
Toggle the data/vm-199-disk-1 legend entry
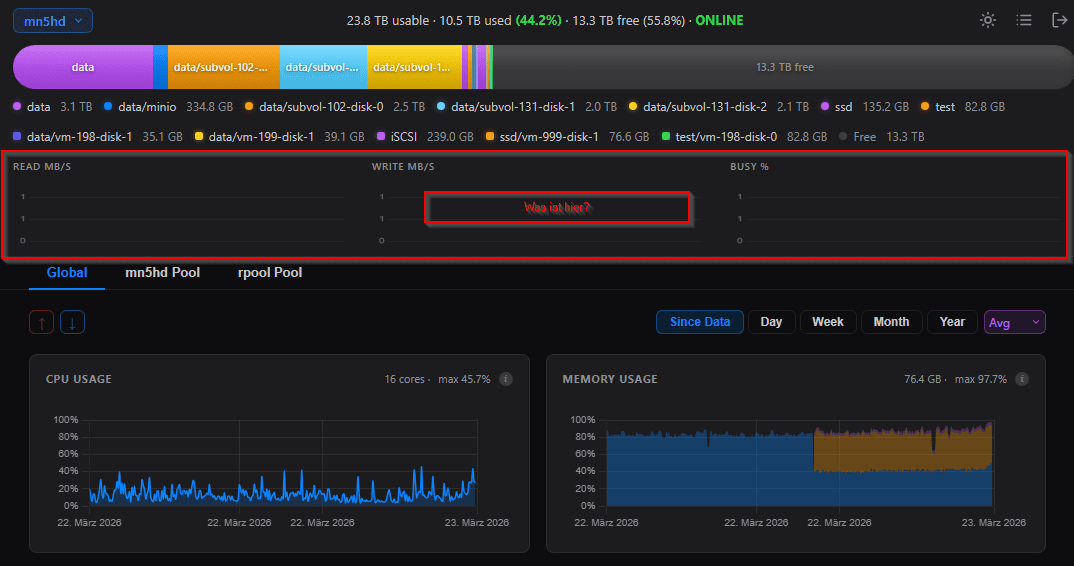coord(279,137)
